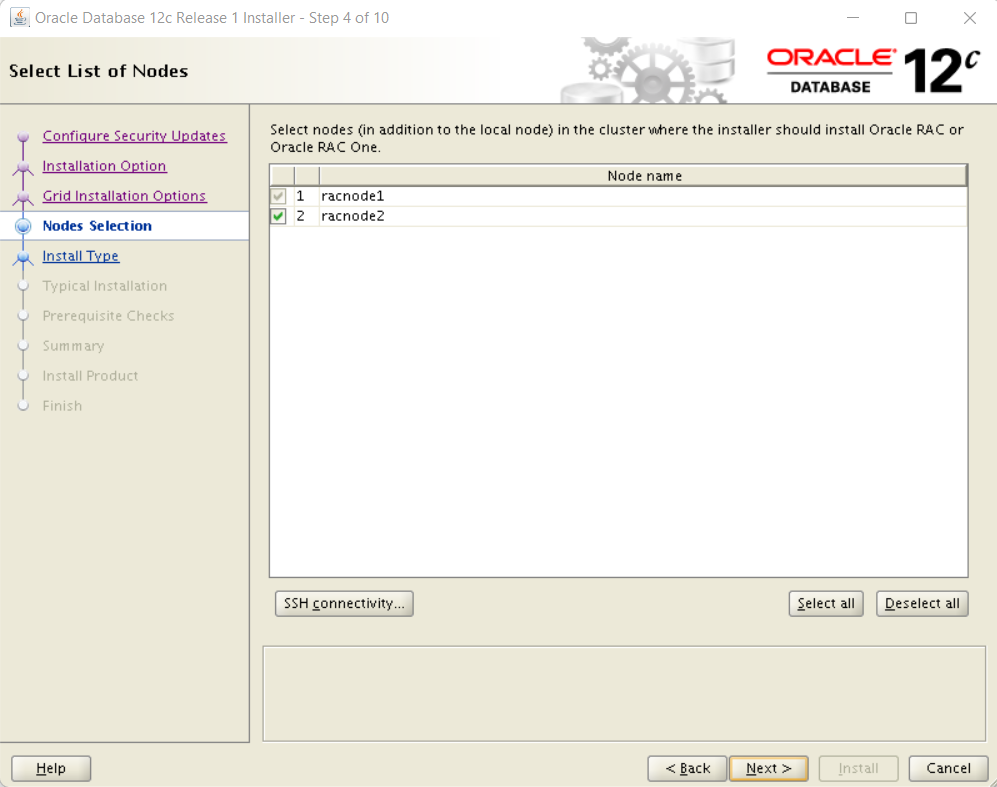Go to Installation Option step

click(x=104, y=165)
